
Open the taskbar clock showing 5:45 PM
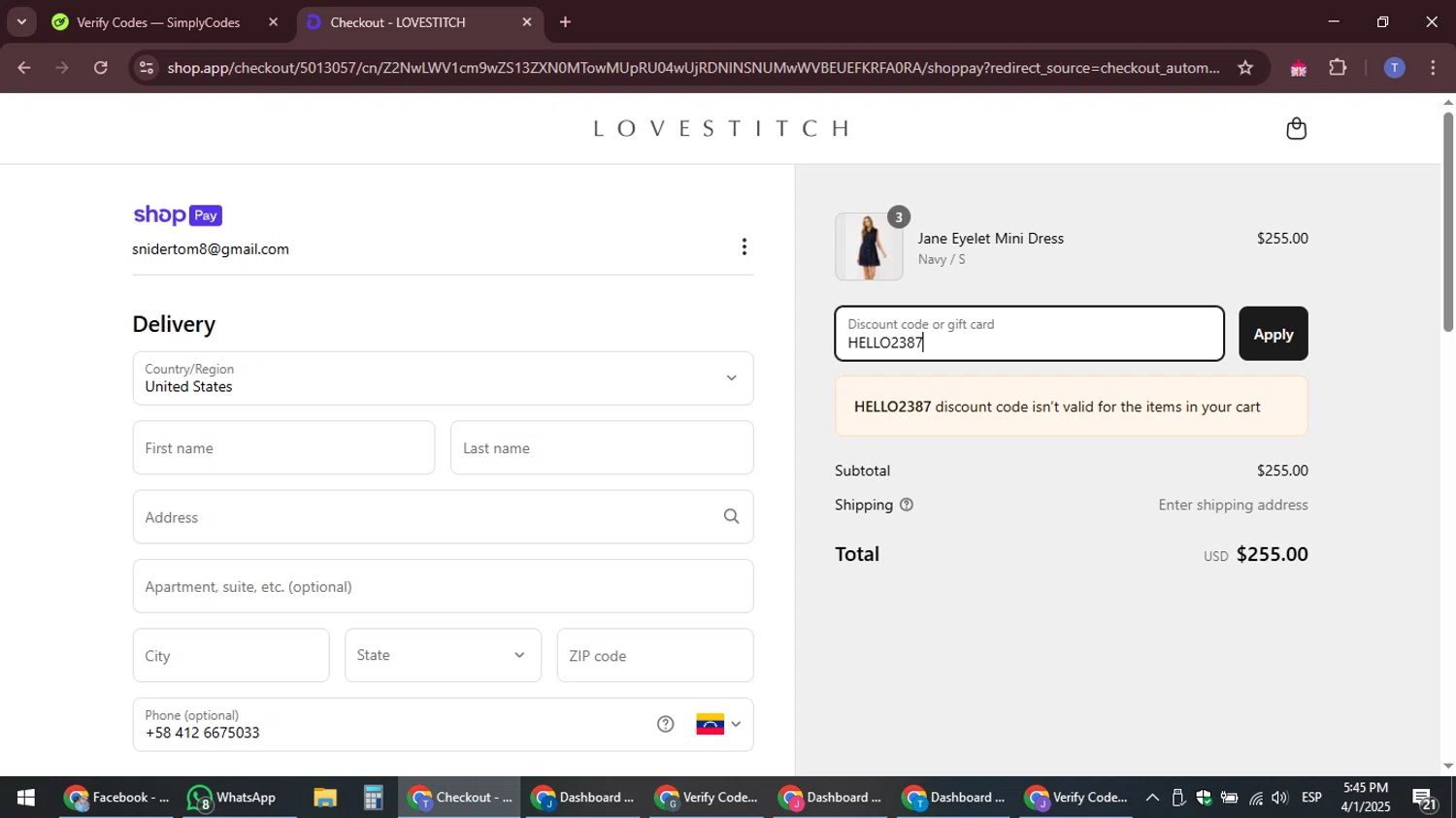pyautogui.click(x=1365, y=798)
